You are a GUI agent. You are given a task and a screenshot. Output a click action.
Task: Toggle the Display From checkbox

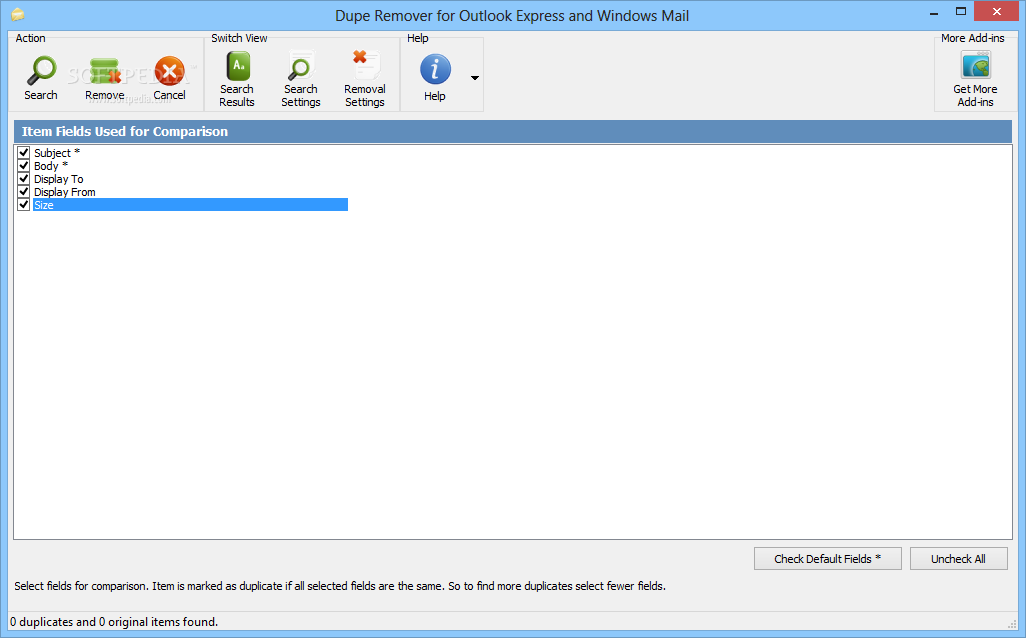[x=24, y=192]
